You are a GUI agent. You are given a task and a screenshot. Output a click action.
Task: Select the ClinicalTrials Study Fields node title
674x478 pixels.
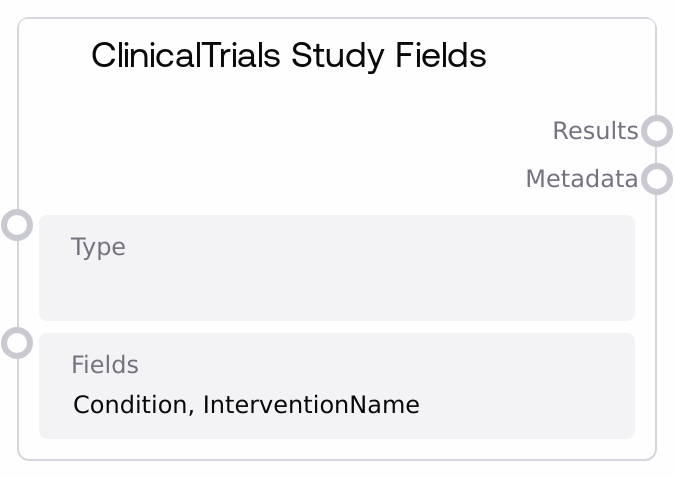288,55
